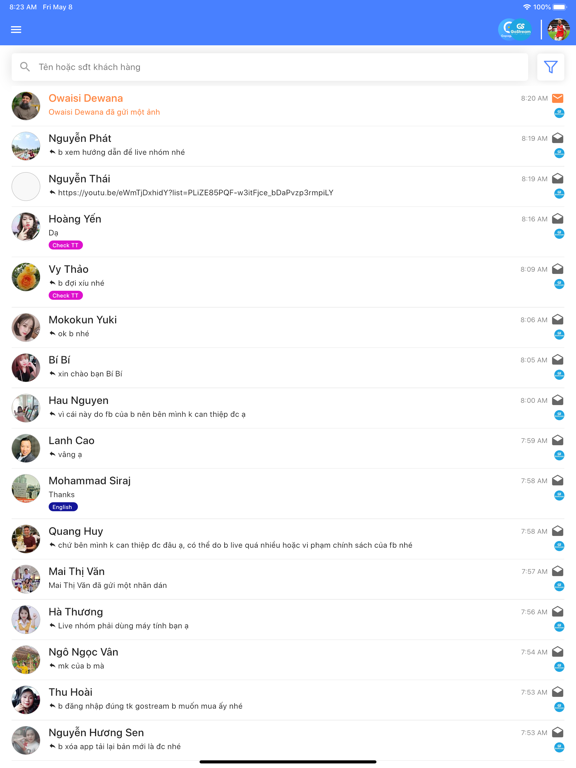Select the English tag under Mohammad Siraj

63,507
